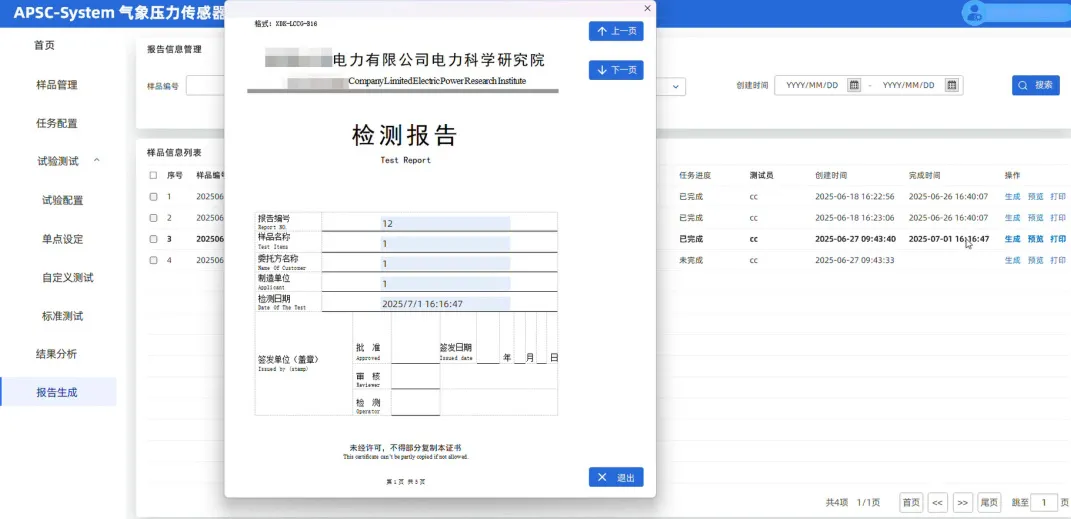The width and height of the screenshot is (1071, 519).
Task: Select 标准测试 submenu item
Action: 62,316
